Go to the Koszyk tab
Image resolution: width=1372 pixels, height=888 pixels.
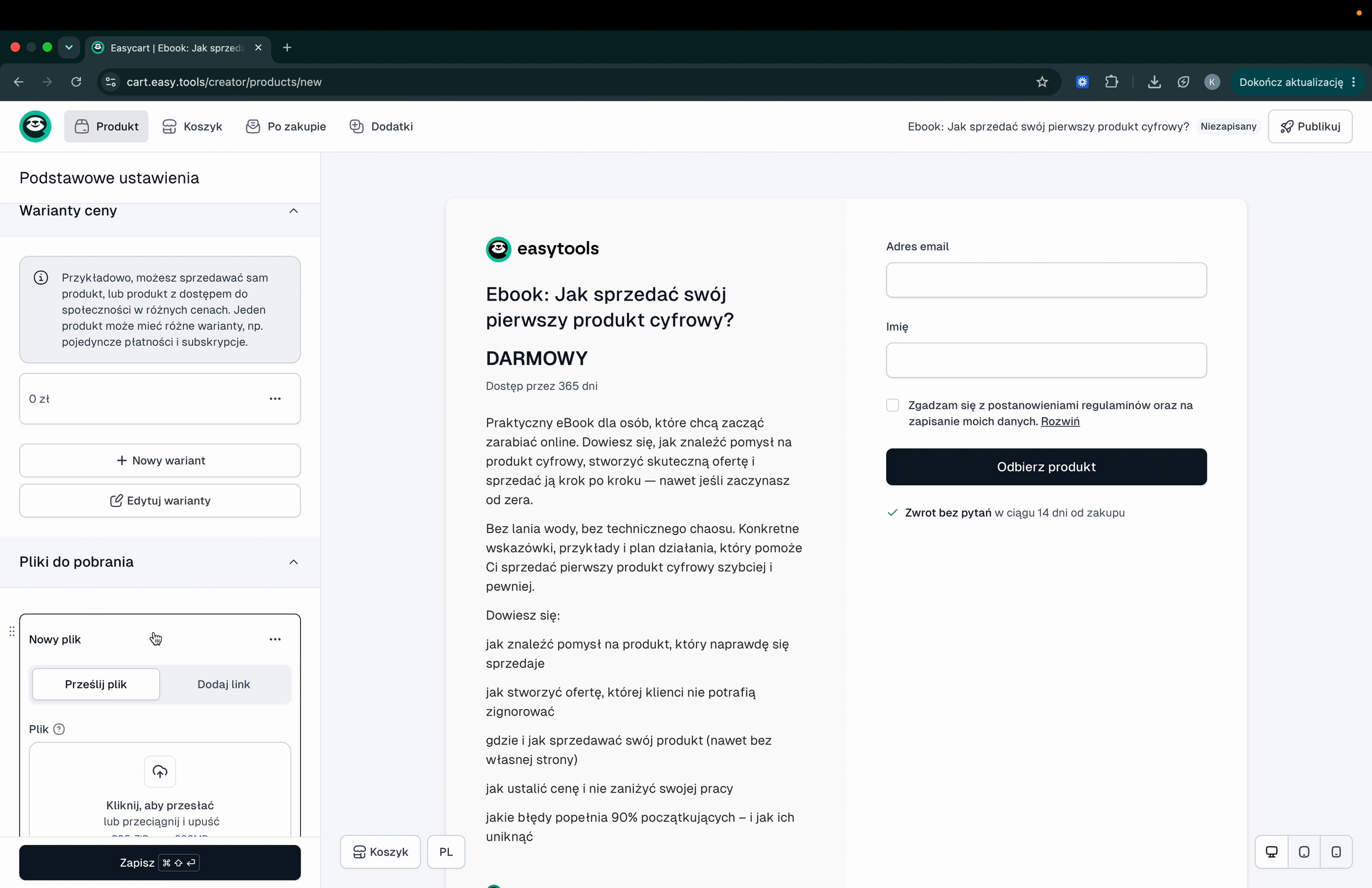192,126
